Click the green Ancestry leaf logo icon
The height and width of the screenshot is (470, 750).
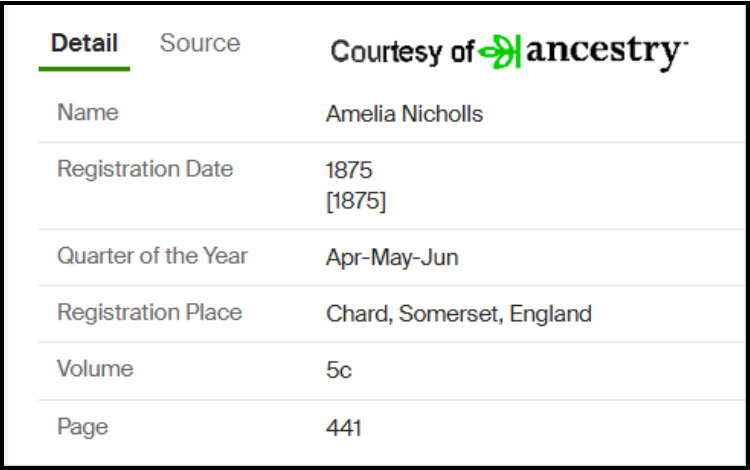(x=499, y=52)
